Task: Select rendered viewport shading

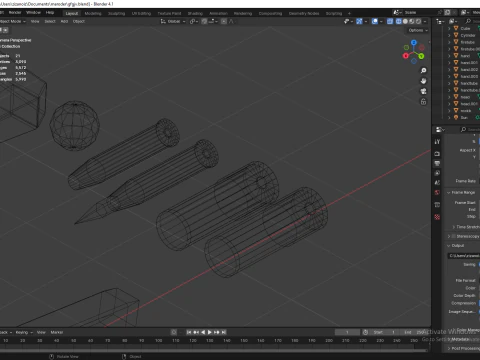Action: (x=418, y=21)
